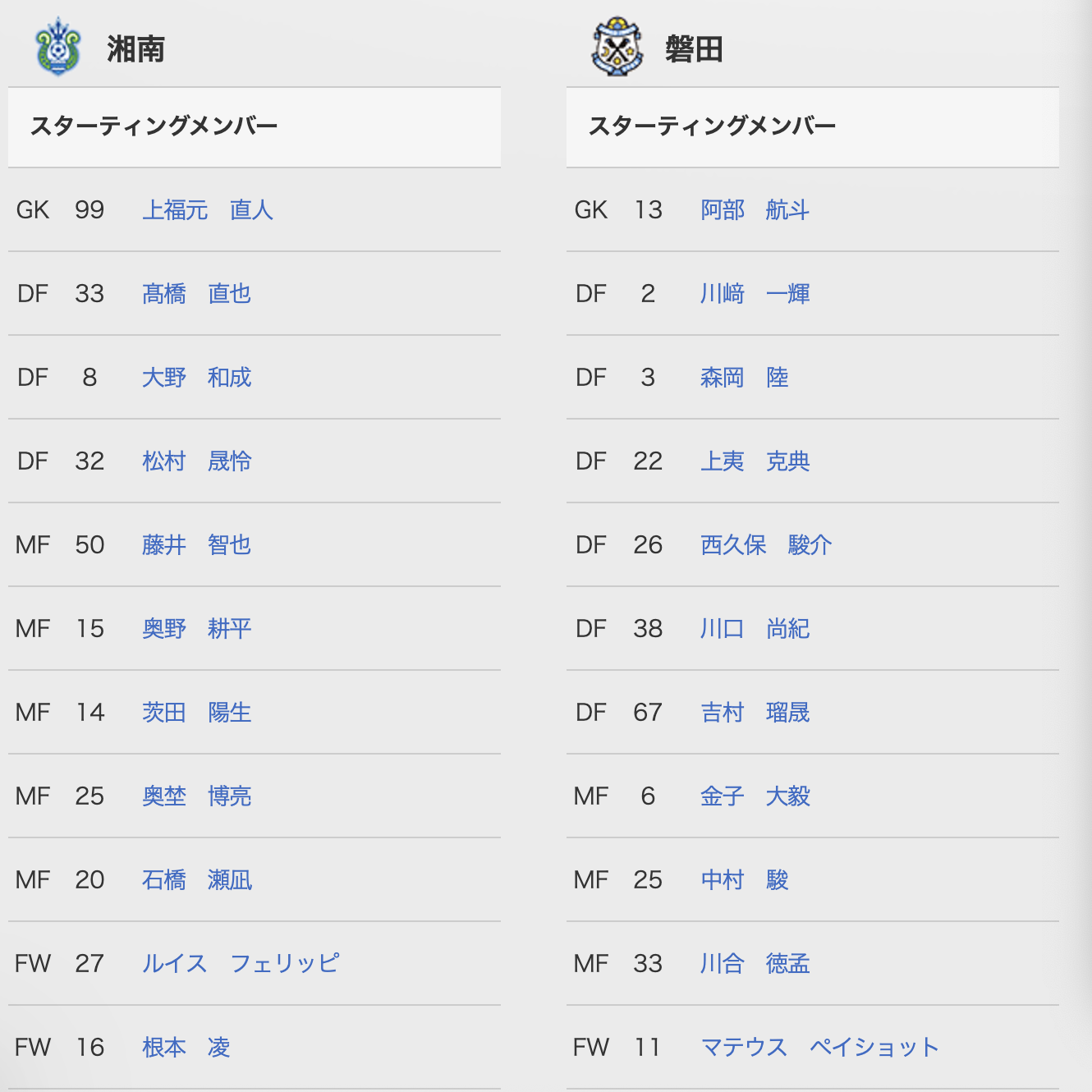
Task: Click 根本 凌 player name
Action: point(186,1048)
